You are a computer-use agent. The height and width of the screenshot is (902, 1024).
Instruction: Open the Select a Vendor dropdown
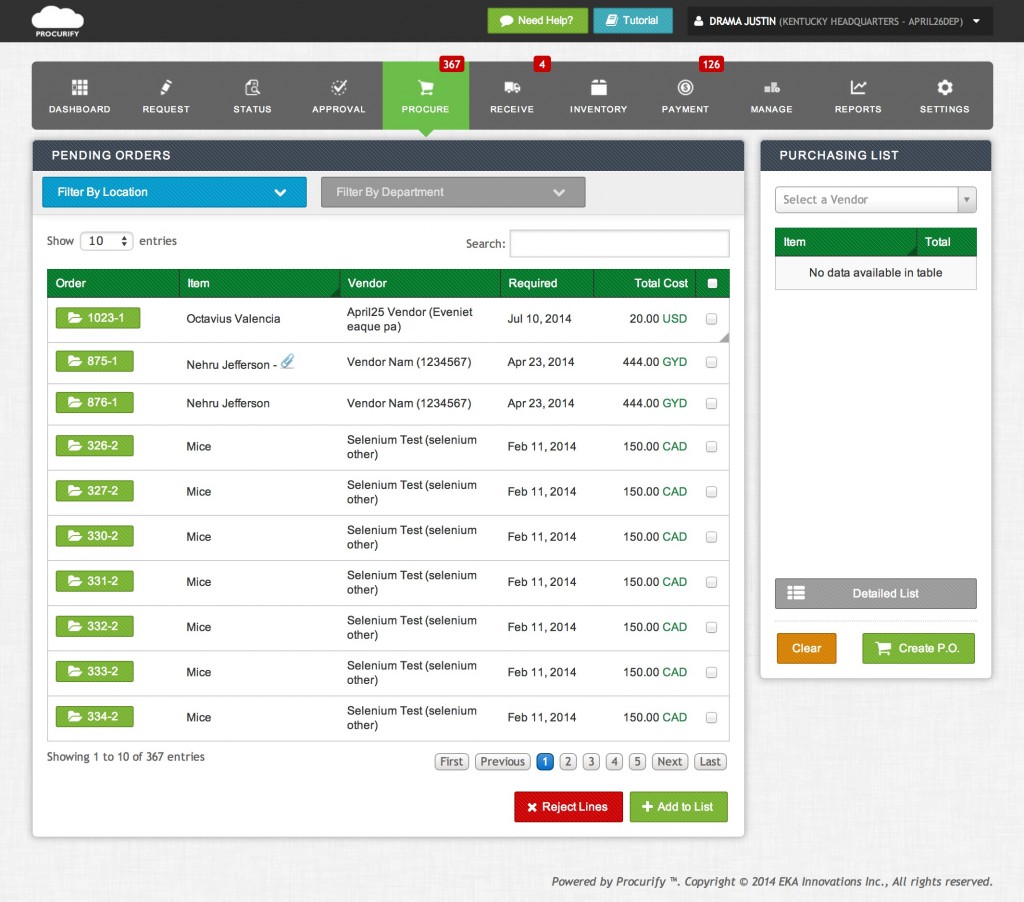pos(875,200)
